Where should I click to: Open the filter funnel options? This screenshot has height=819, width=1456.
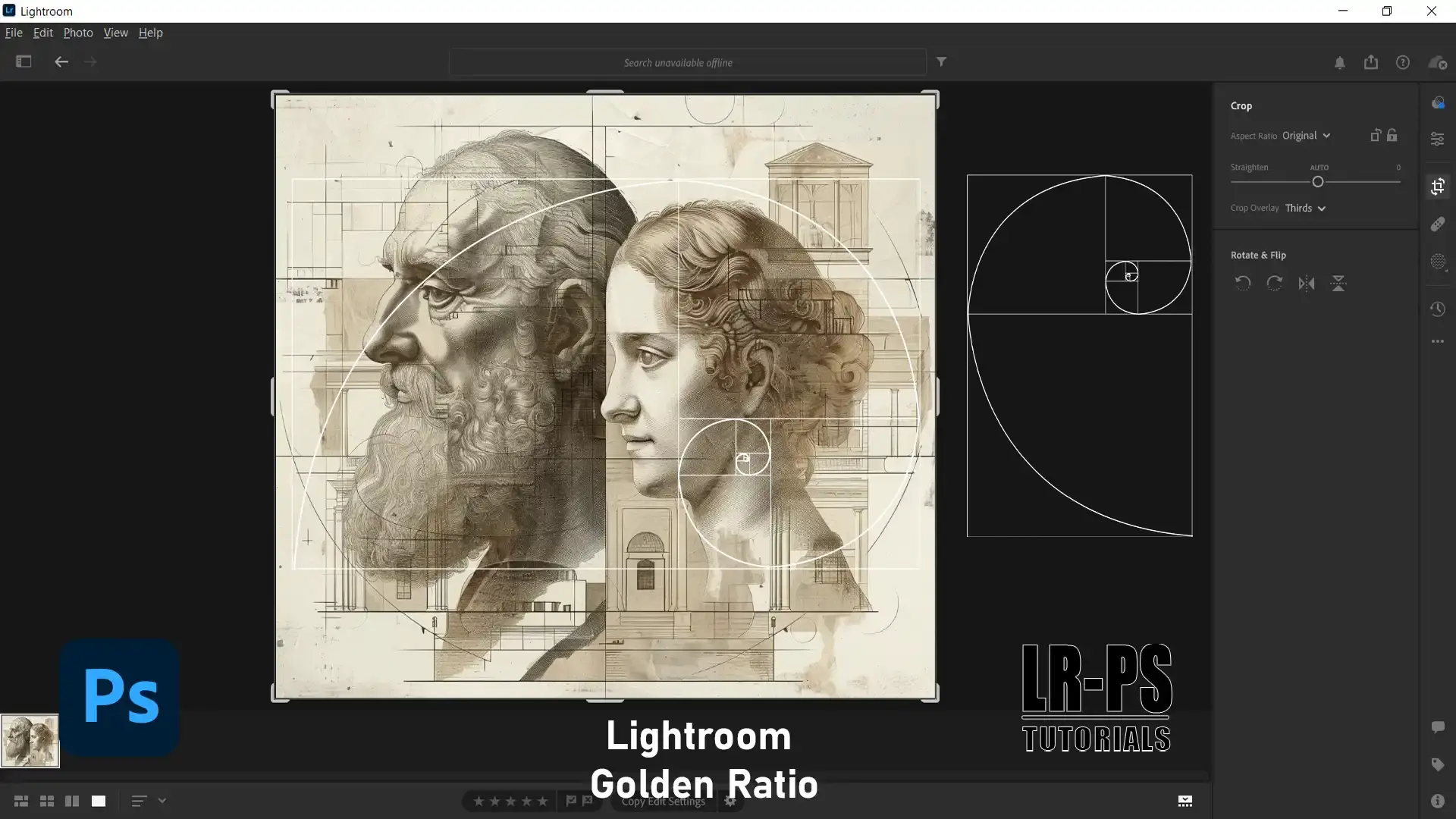point(941,61)
